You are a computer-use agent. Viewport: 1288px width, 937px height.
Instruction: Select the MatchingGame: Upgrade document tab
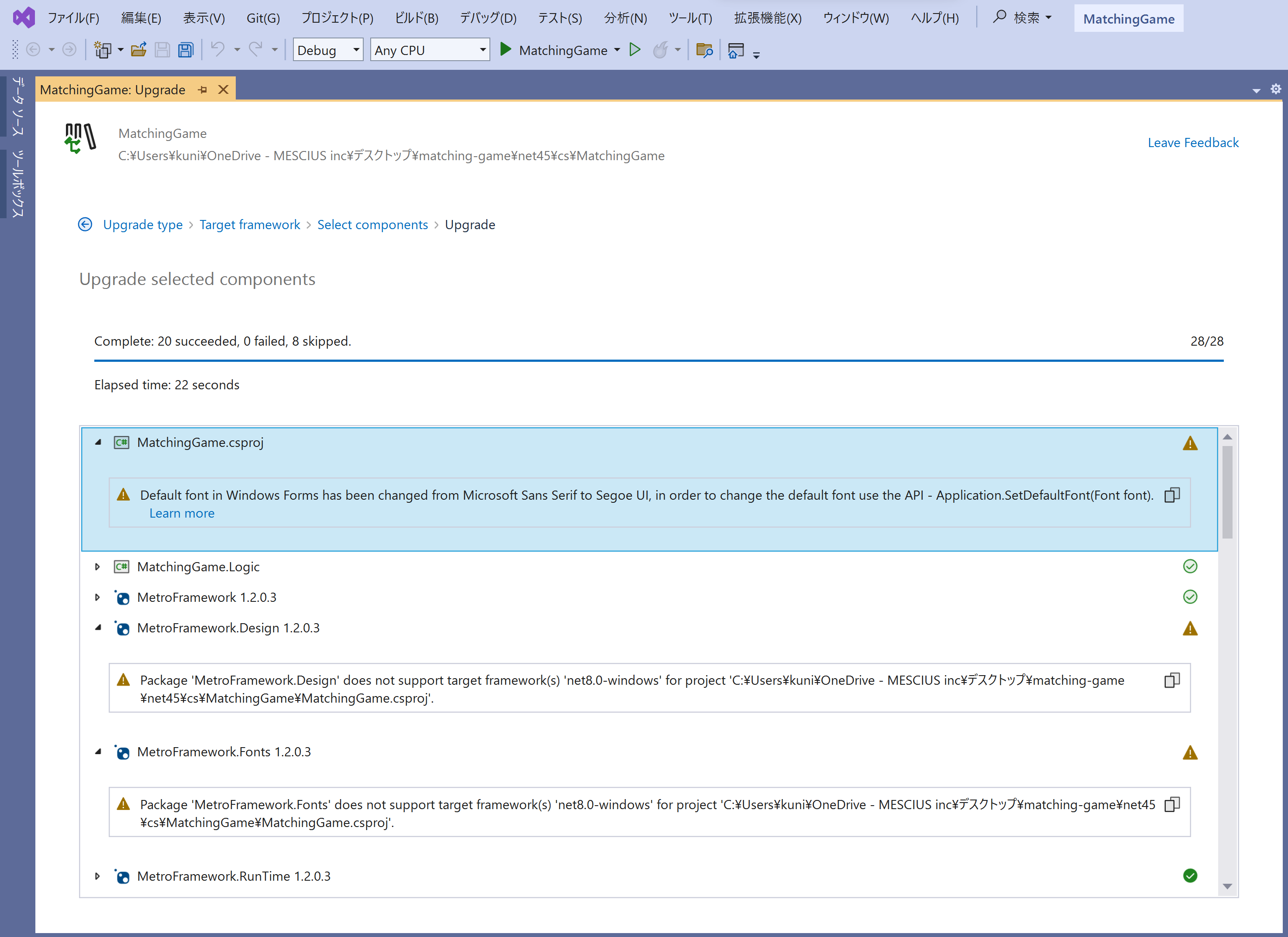tap(113, 89)
